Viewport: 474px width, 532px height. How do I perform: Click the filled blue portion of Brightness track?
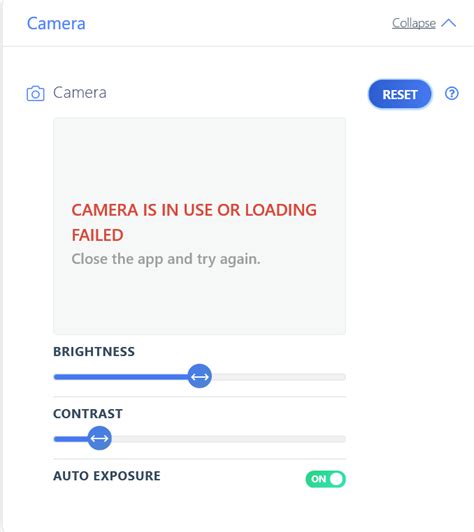[121, 377]
